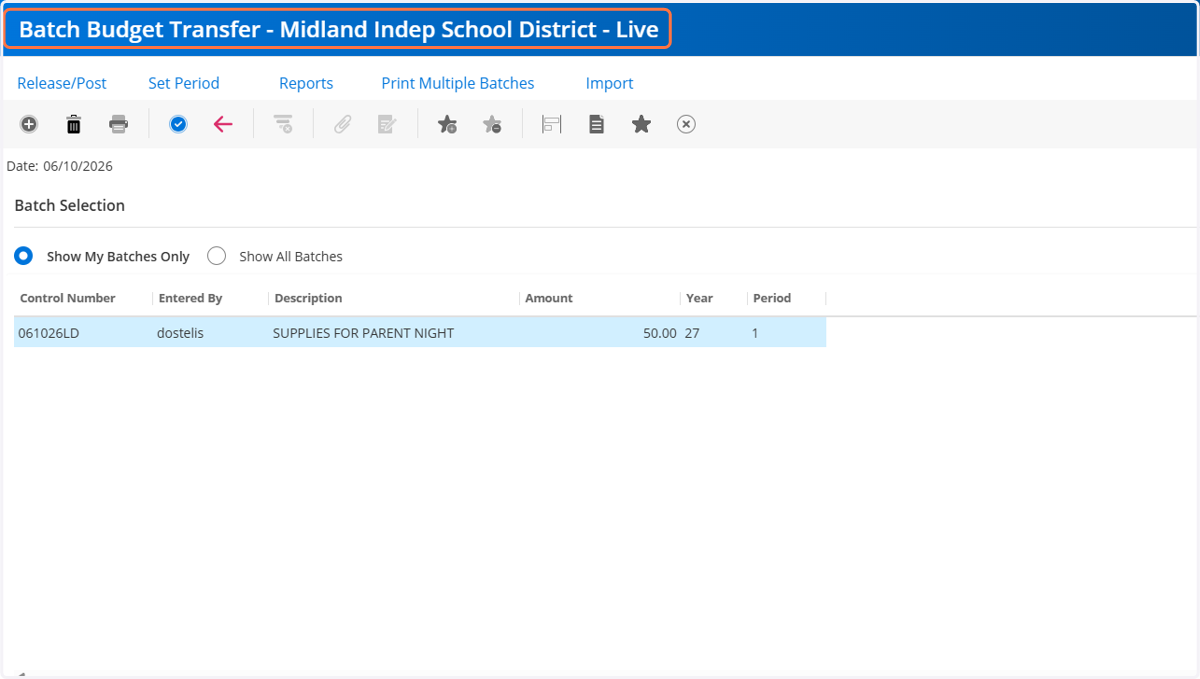Image resolution: width=1200 pixels, height=679 pixels.
Task: Select Show All Batches radio button
Action: (x=216, y=256)
